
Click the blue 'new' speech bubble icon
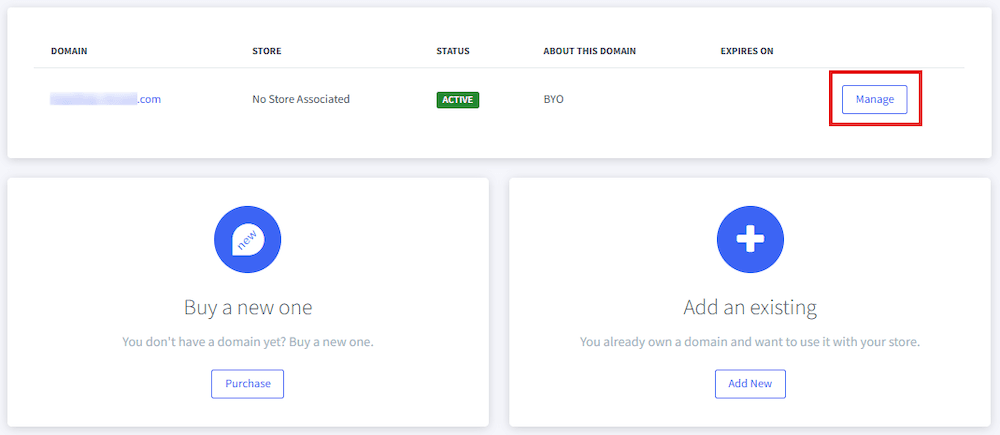click(247, 240)
